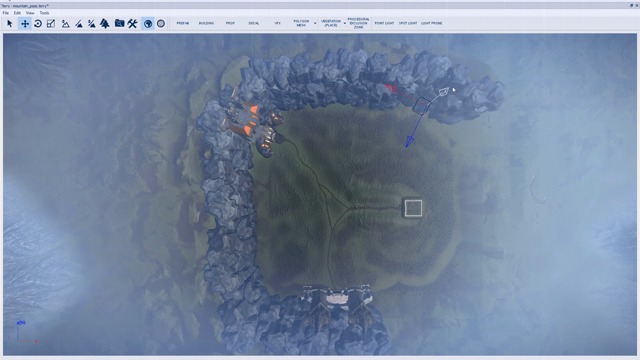640x360 pixels.
Task: Open the File menu
Action: coord(6,13)
